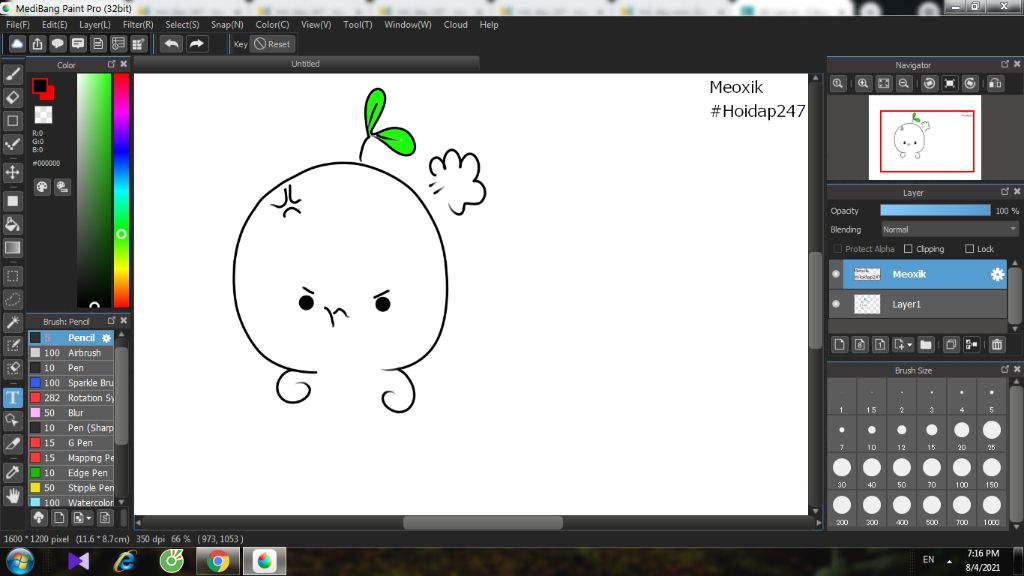The width and height of the screenshot is (1024, 576).
Task: Click the Undo arrow in toolbar
Action: (x=172, y=44)
